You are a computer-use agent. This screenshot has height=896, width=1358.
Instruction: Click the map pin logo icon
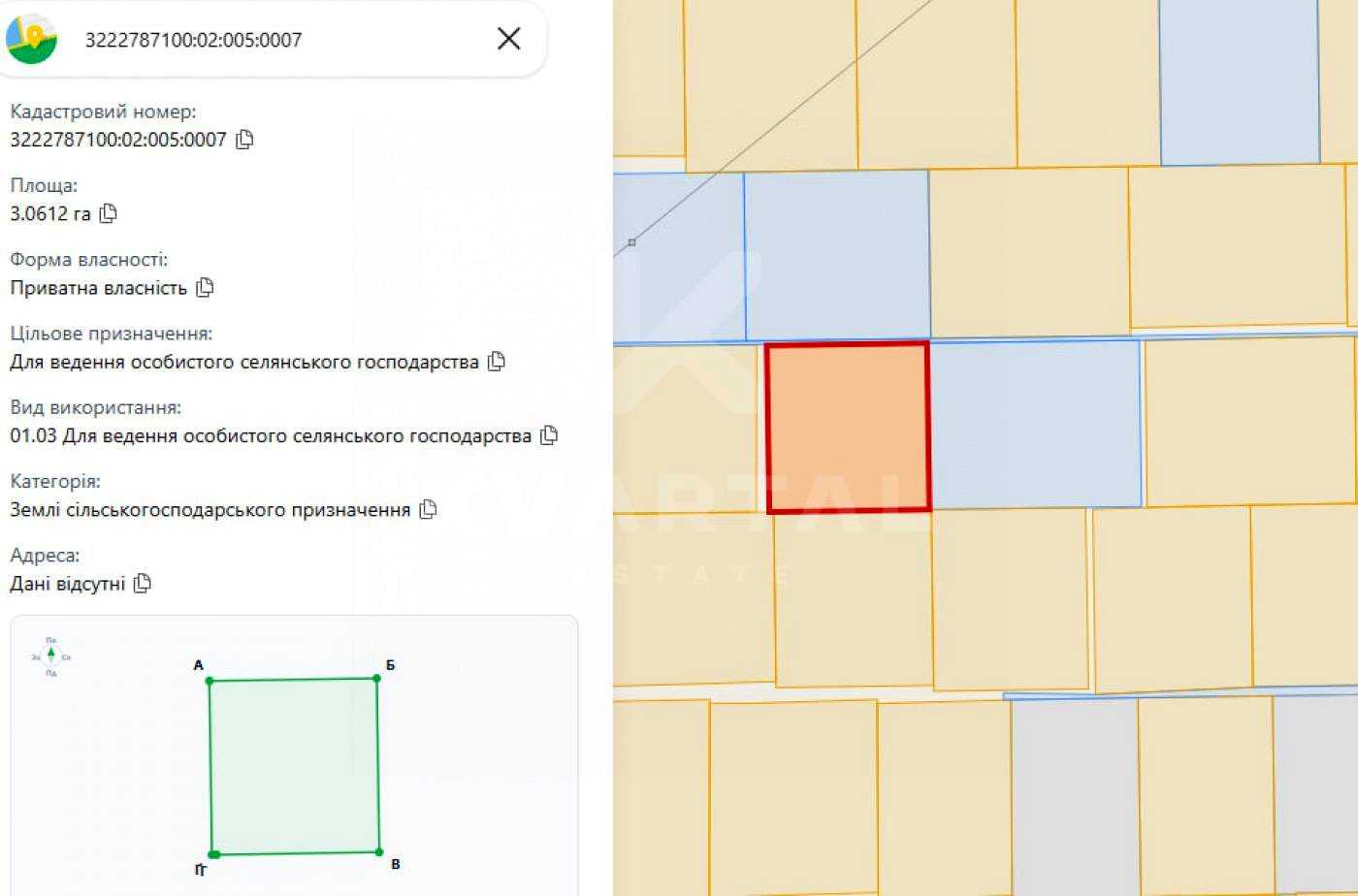[32, 39]
